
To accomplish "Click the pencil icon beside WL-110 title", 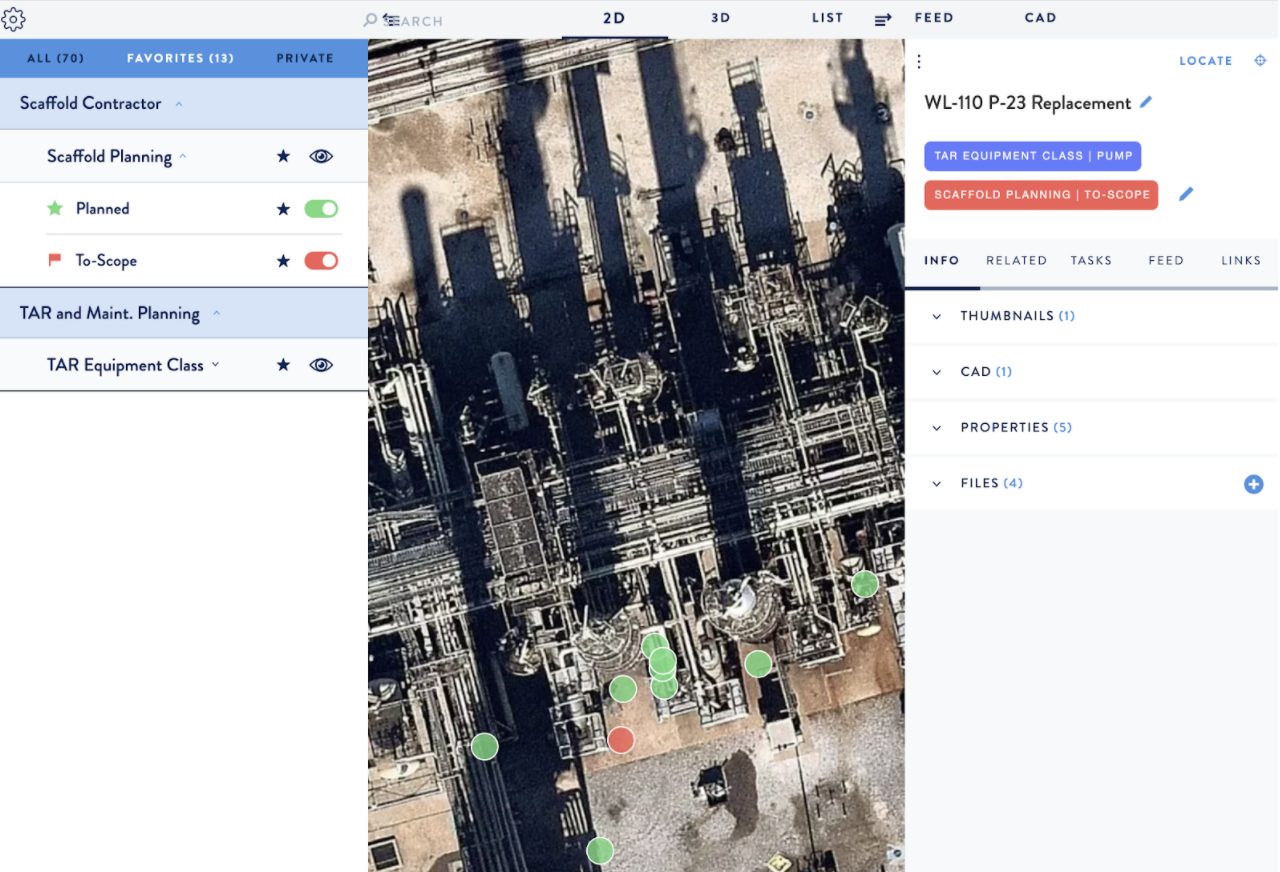I will pos(1146,102).
